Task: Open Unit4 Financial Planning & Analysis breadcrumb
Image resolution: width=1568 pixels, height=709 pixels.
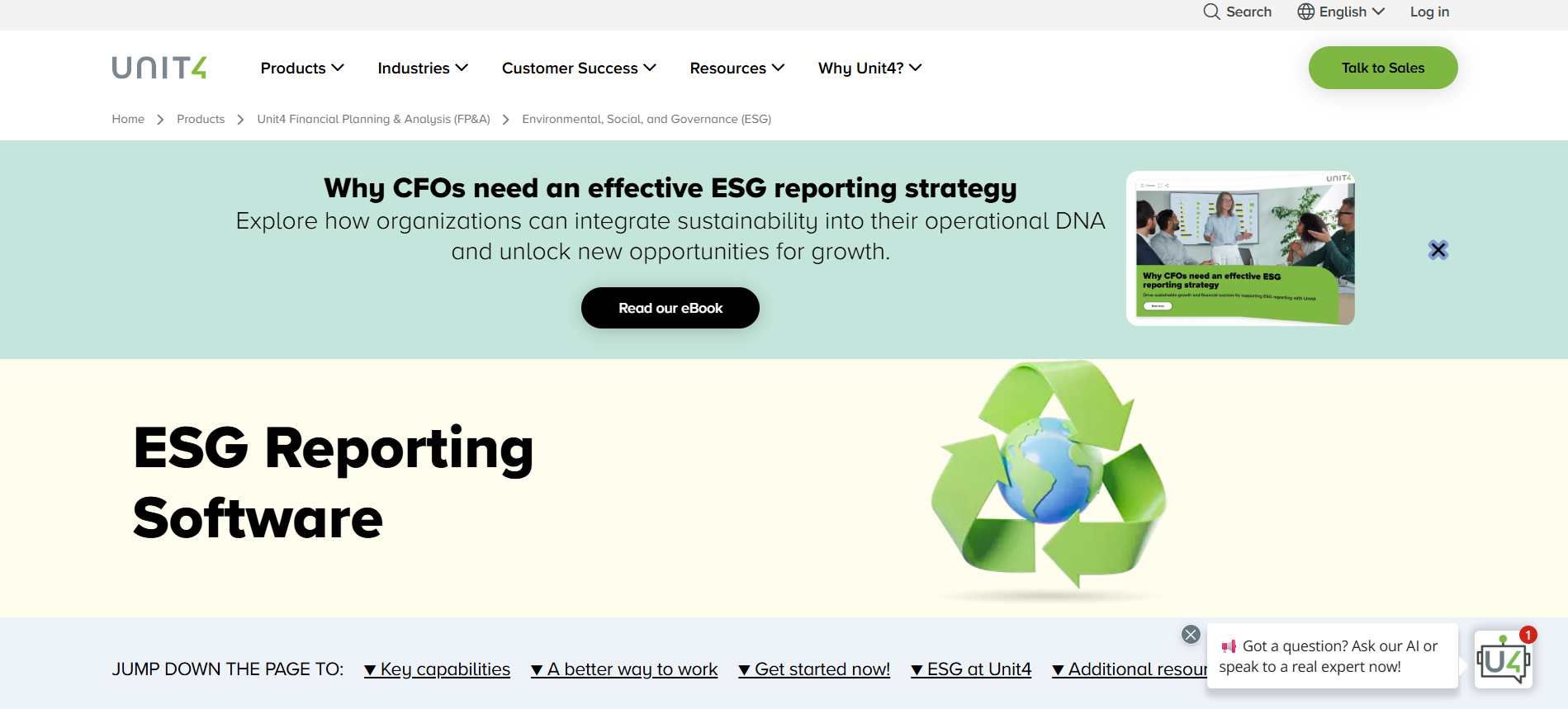Action: (x=373, y=119)
